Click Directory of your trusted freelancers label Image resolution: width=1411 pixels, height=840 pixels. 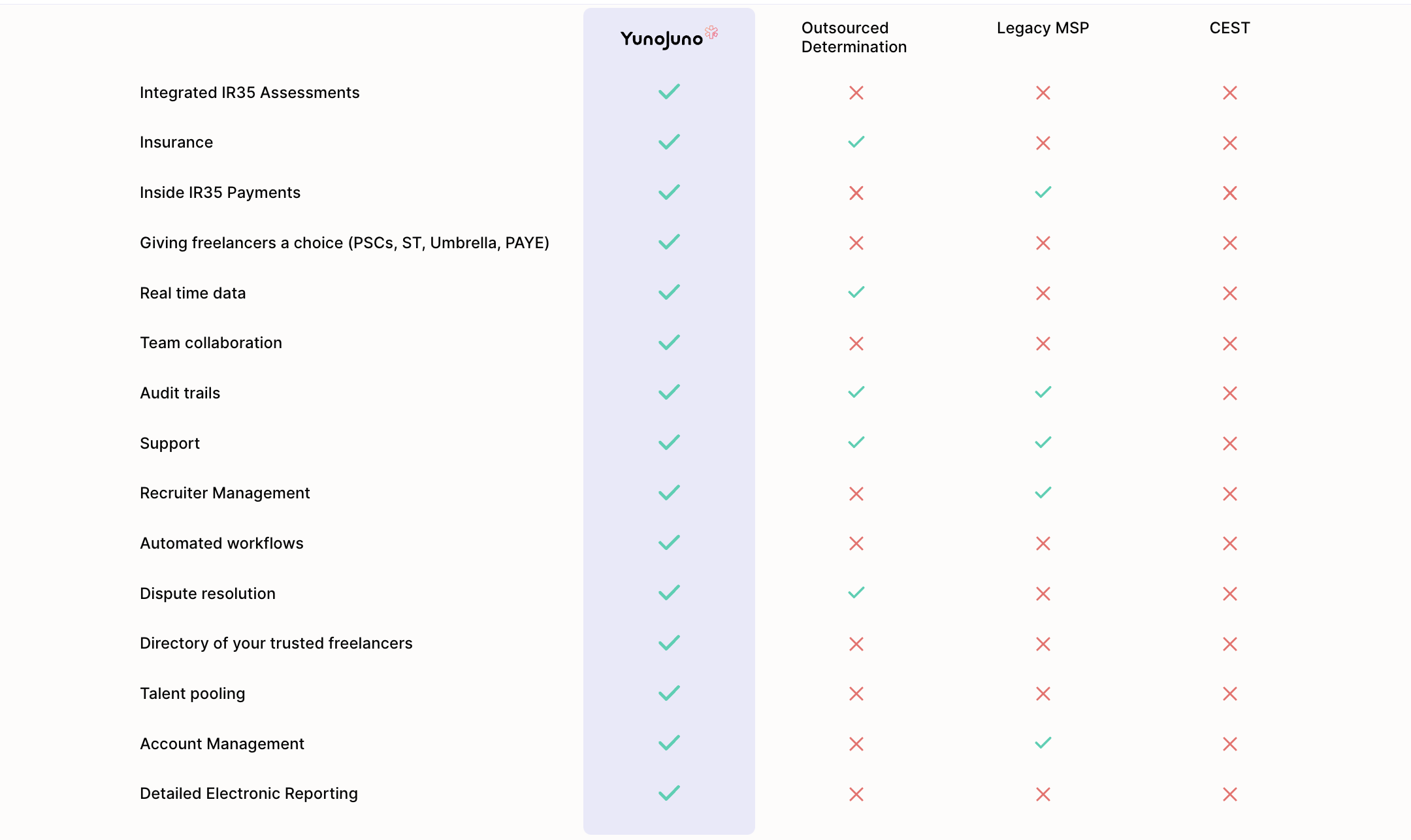[276, 643]
